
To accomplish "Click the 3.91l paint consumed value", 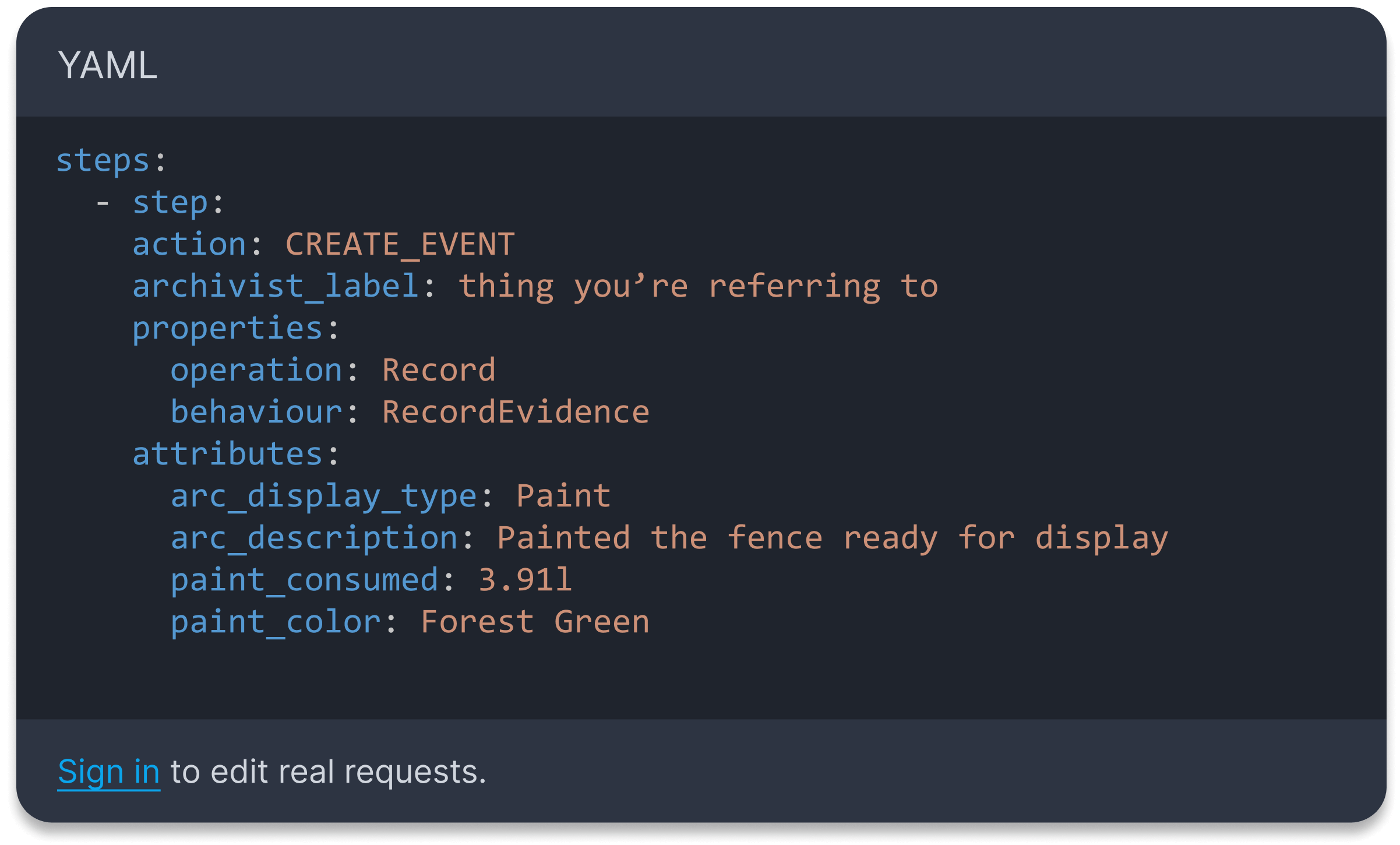I will pos(525,580).
